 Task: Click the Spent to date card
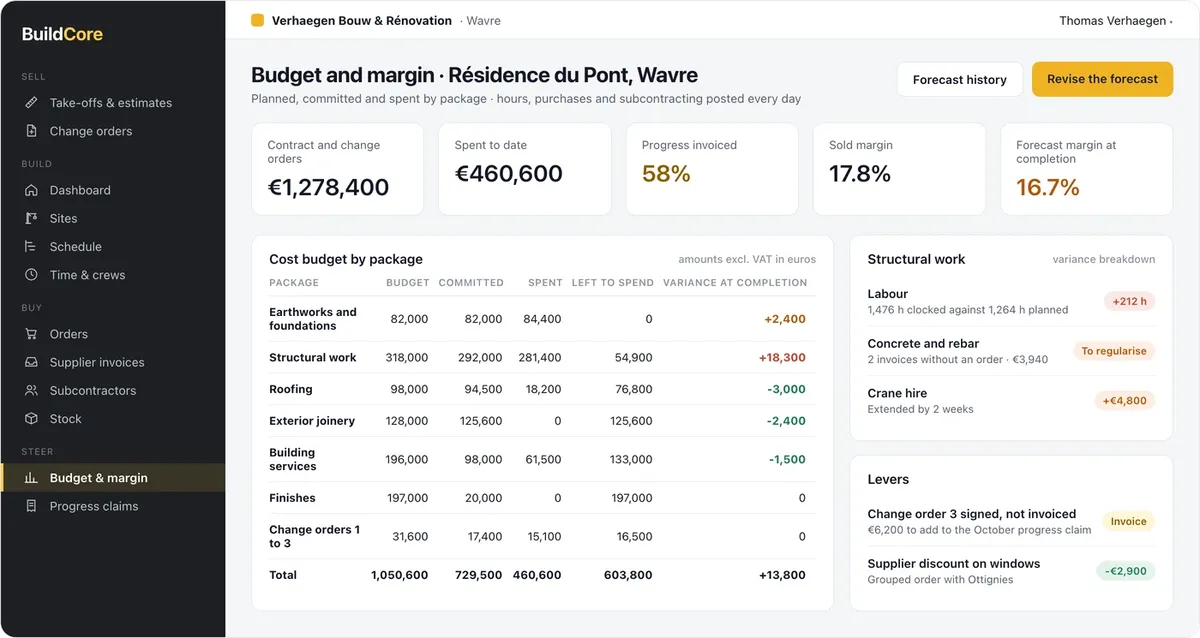click(525, 169)
